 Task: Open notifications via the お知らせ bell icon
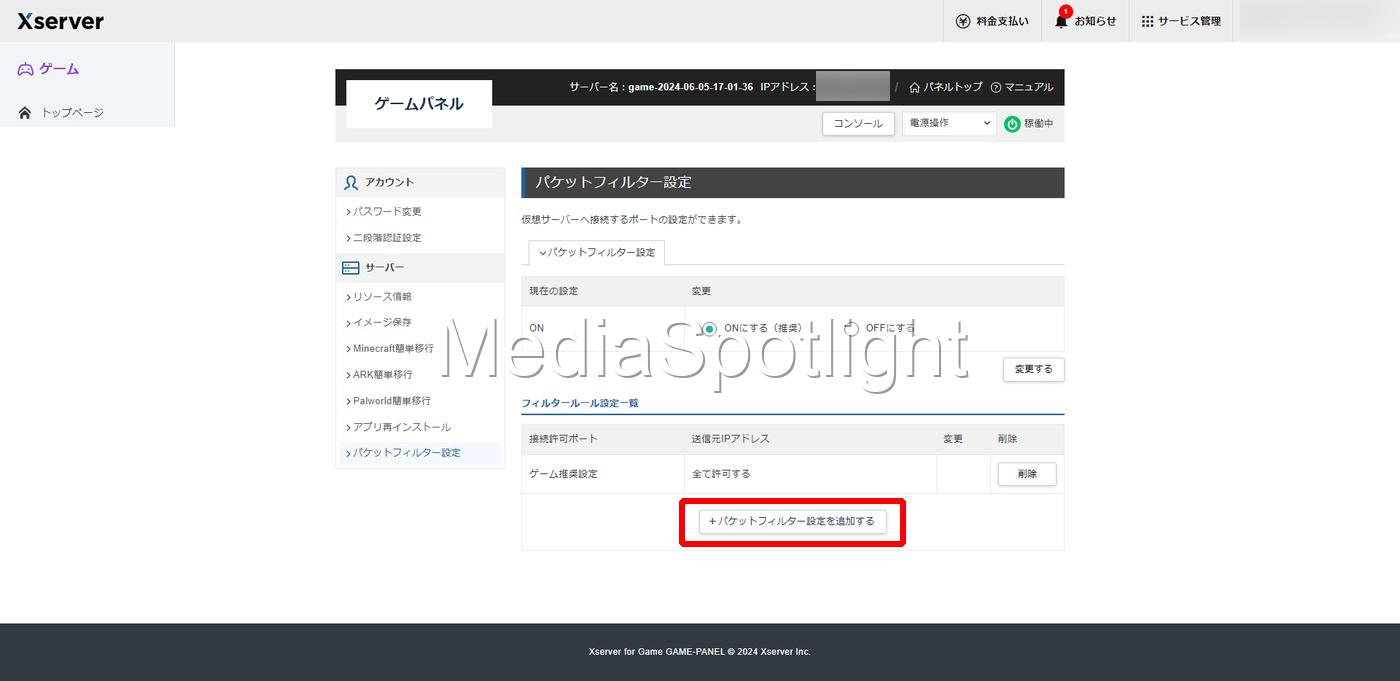tap(1061, 21)
